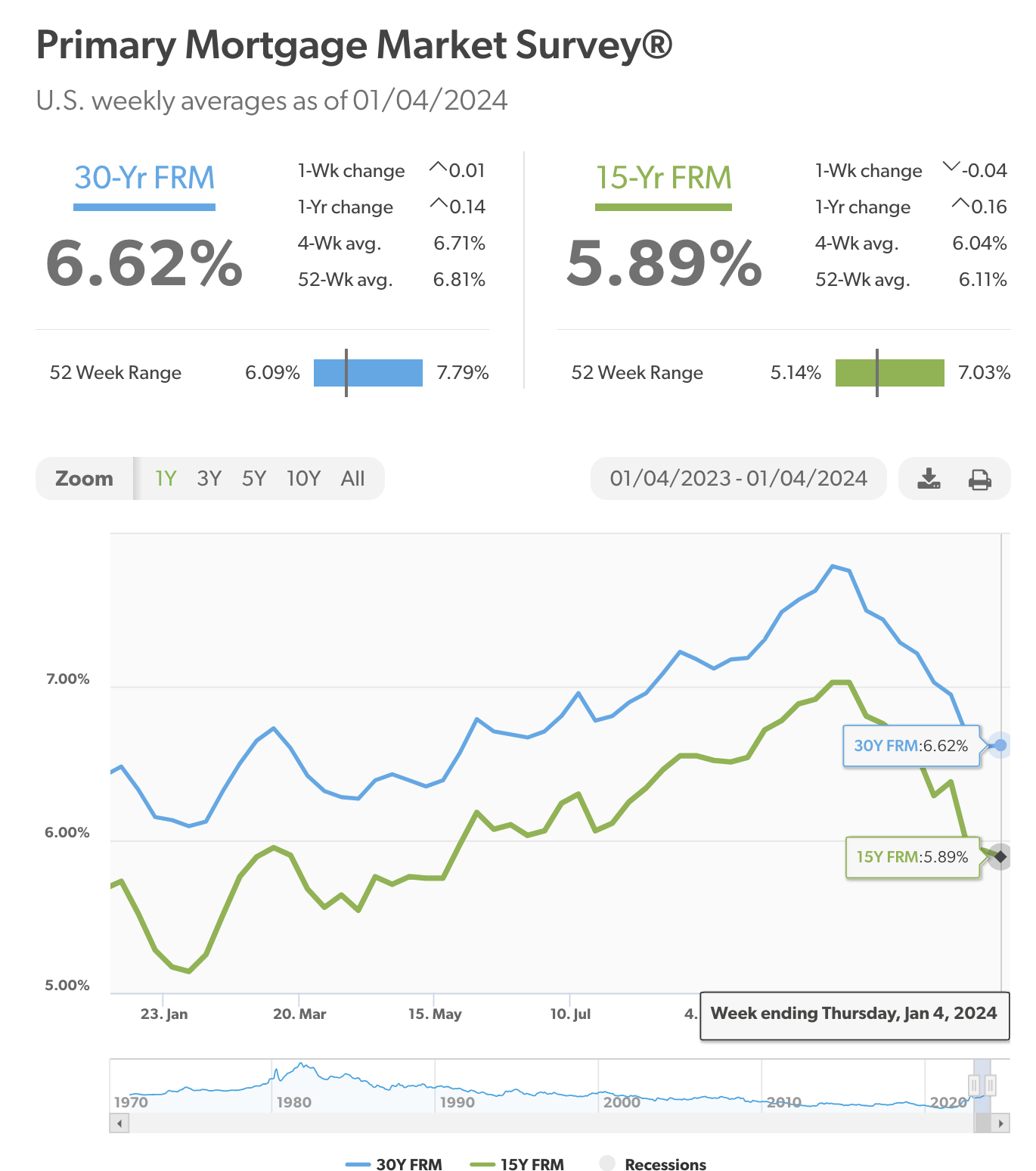Toggle the 15Y FRM legend series

[517, 1163]
